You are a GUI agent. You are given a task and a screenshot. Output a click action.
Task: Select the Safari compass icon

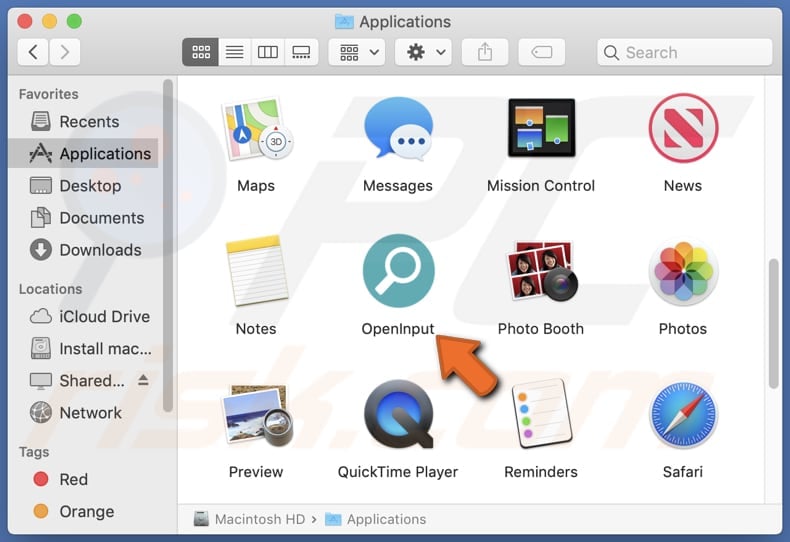point(683,415)
